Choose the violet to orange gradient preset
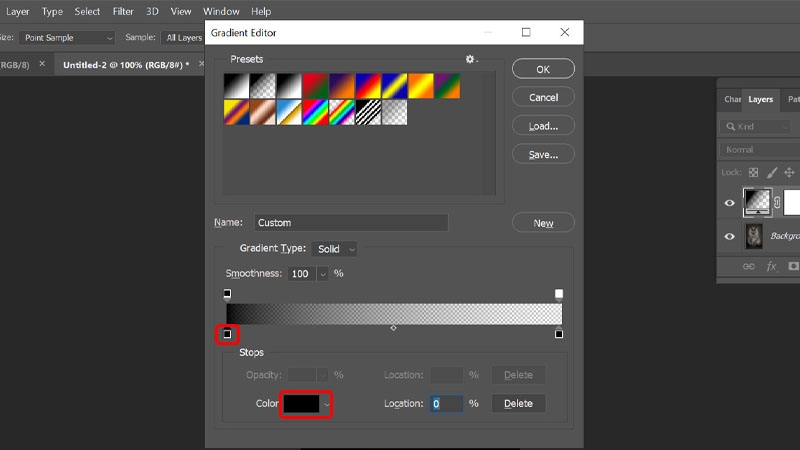 [x=342, y=86]
